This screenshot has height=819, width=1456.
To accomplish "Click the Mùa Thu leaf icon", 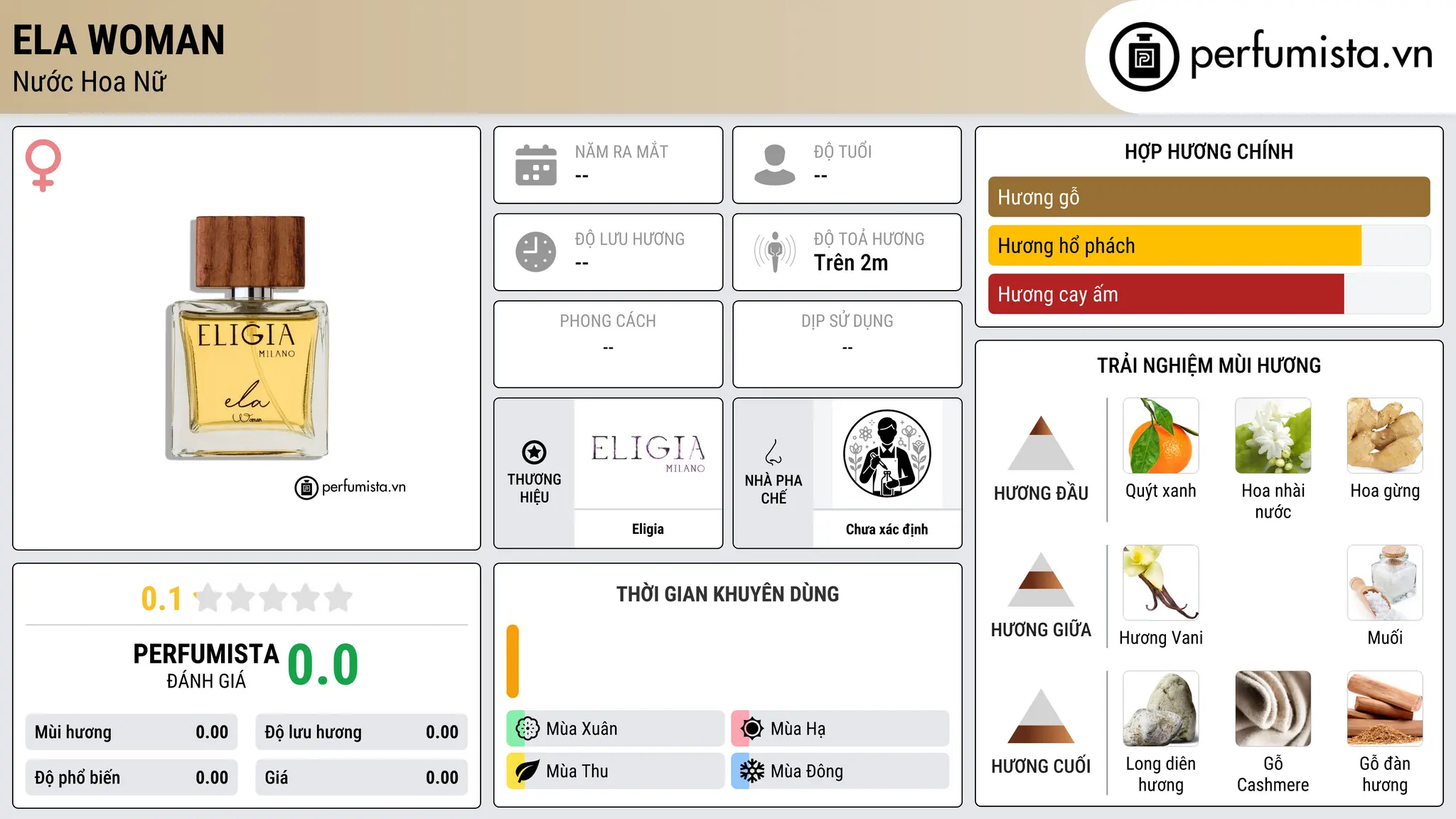I will coord(528,771).
